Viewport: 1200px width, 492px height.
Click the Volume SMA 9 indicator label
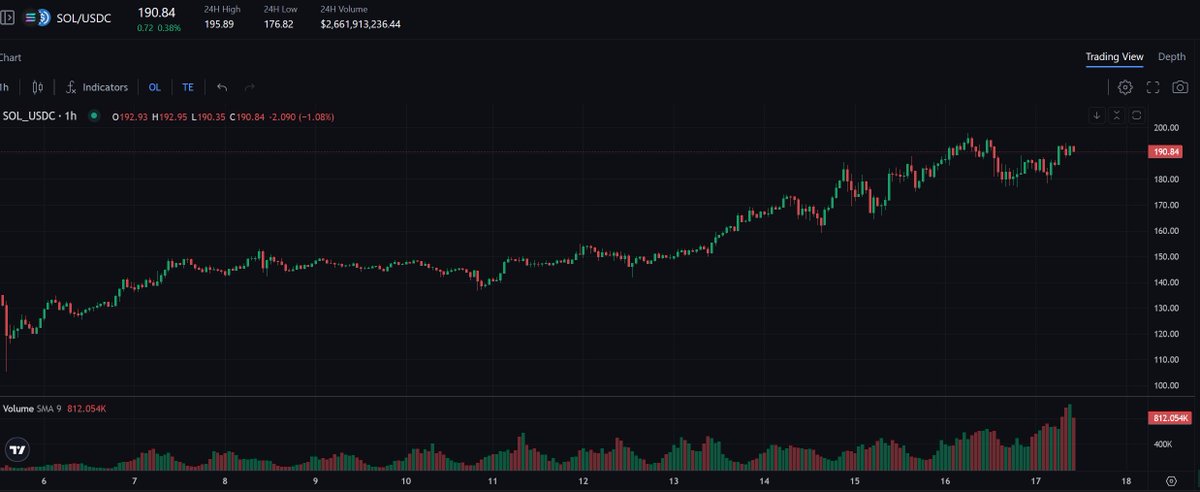[32, 409]
